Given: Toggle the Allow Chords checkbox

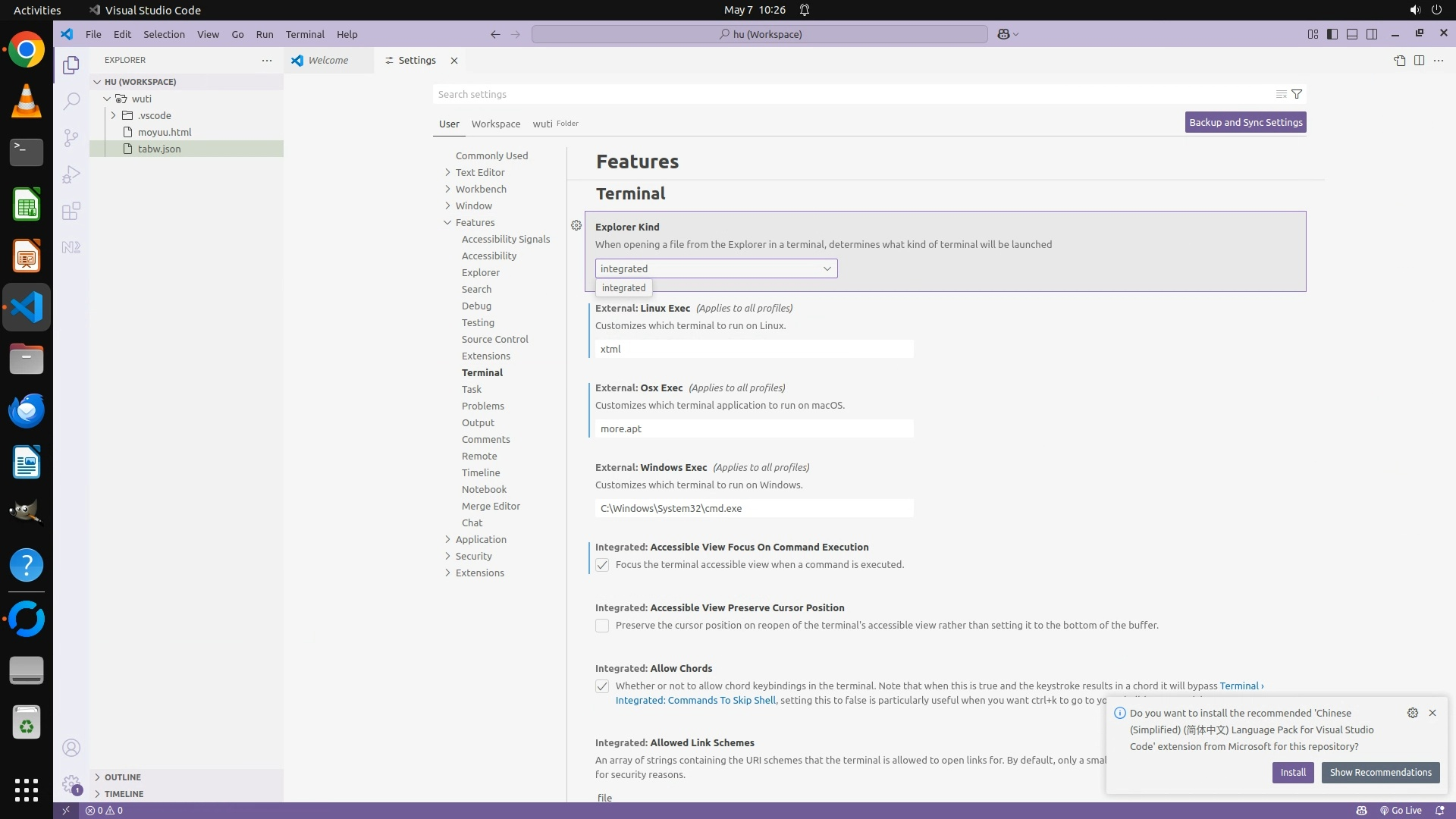Looking at the screenshot, I should click(x=602, y=686).
